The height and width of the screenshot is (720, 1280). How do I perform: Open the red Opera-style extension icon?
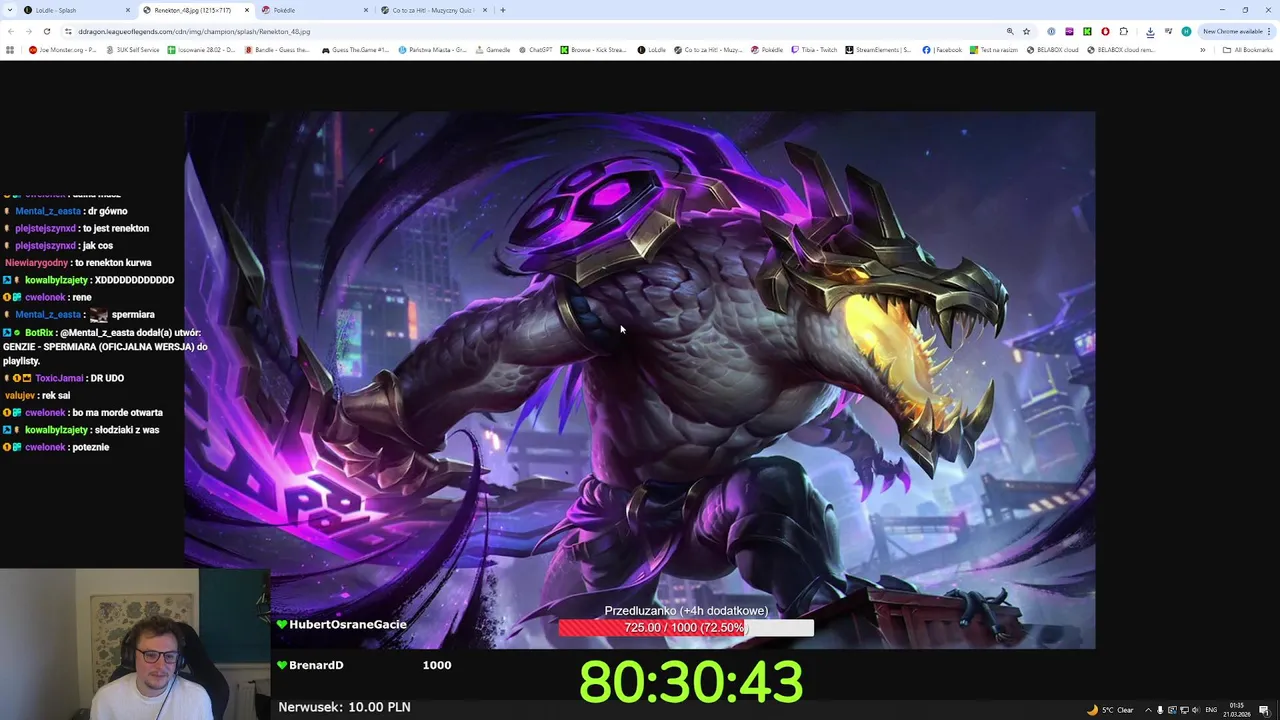click(x=1105, y=31)
